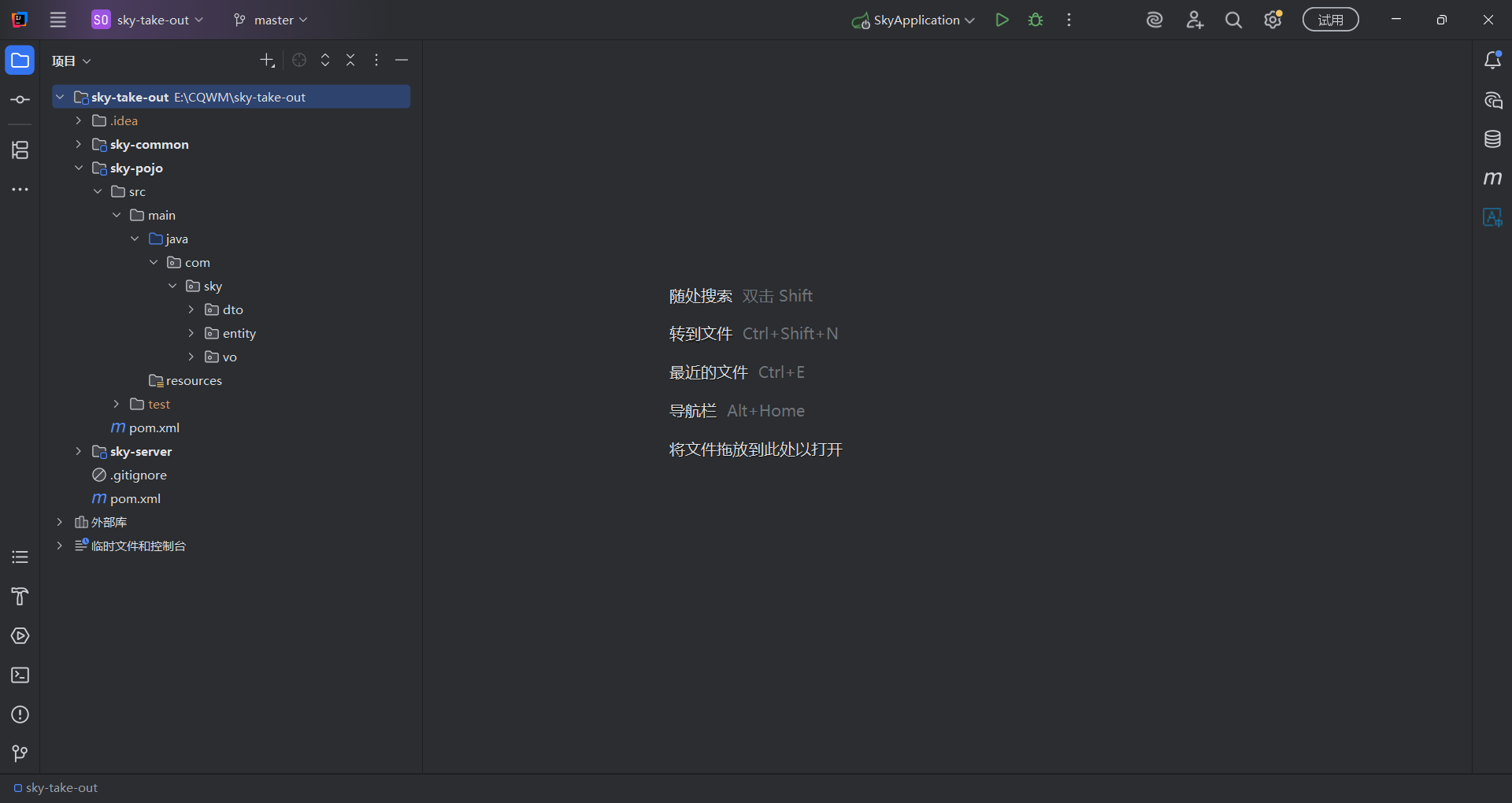
Task: Open the 项目 view selector dropdown
Action: coord(72,61)
